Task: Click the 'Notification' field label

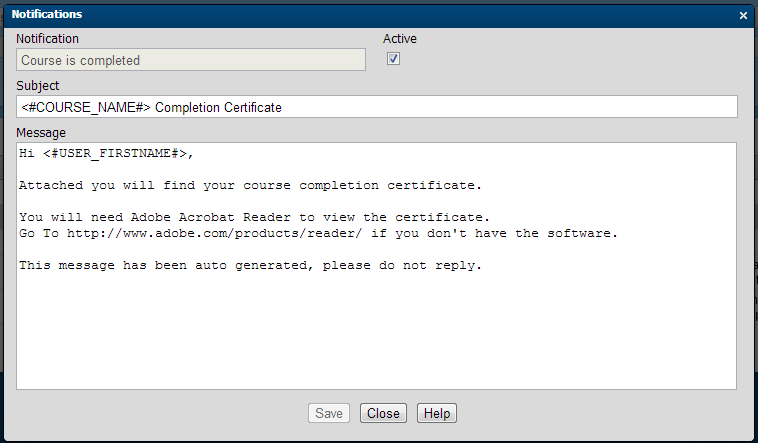Action: [47, 39]
